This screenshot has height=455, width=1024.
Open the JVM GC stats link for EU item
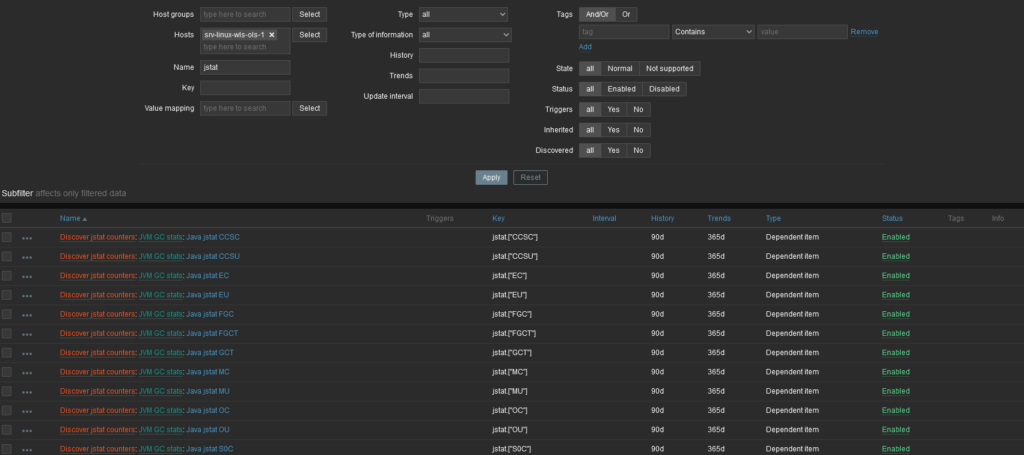coord(160,295)
